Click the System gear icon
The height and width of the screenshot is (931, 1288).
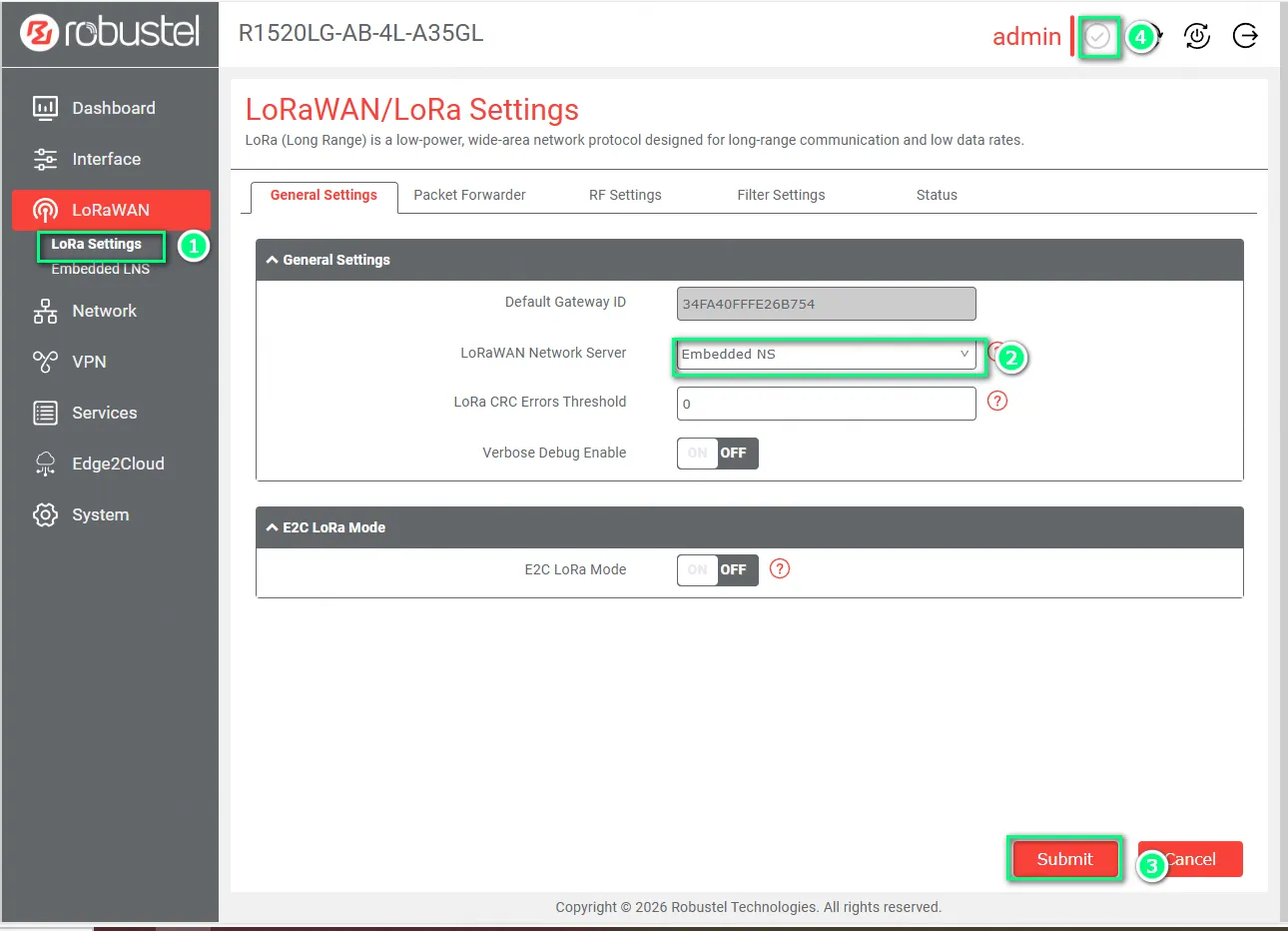pyautogui.click(x=45, y=514)
